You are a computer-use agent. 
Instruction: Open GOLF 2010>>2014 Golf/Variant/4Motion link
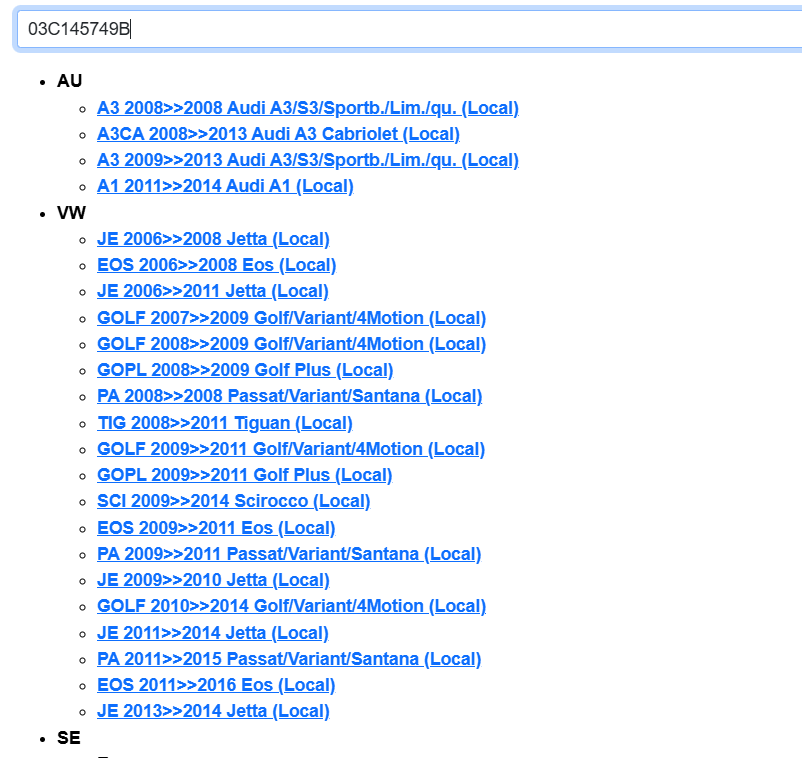pos(291,606)
